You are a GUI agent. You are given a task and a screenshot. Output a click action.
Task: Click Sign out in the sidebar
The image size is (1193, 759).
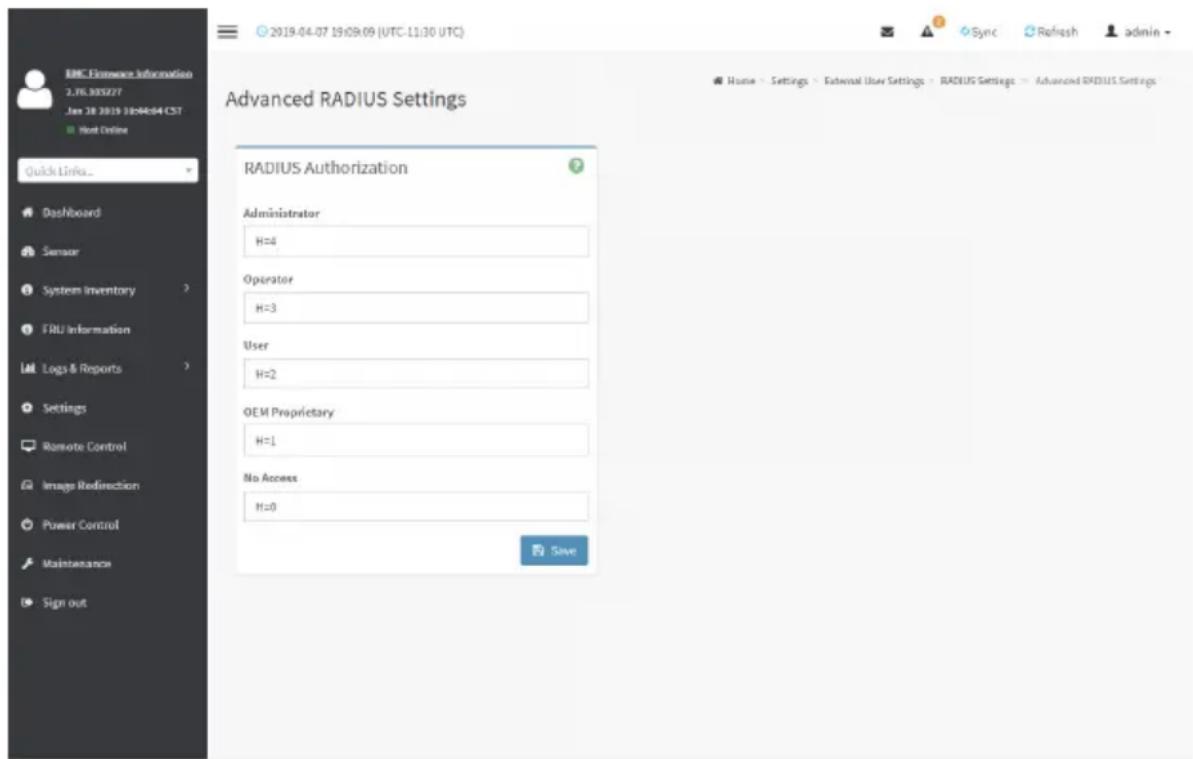64,602
